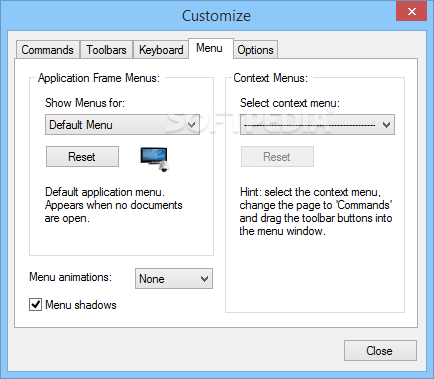Click the 'Application Frame Menus:' group title
Screen dimensions: 434x379
coord(99,78)
